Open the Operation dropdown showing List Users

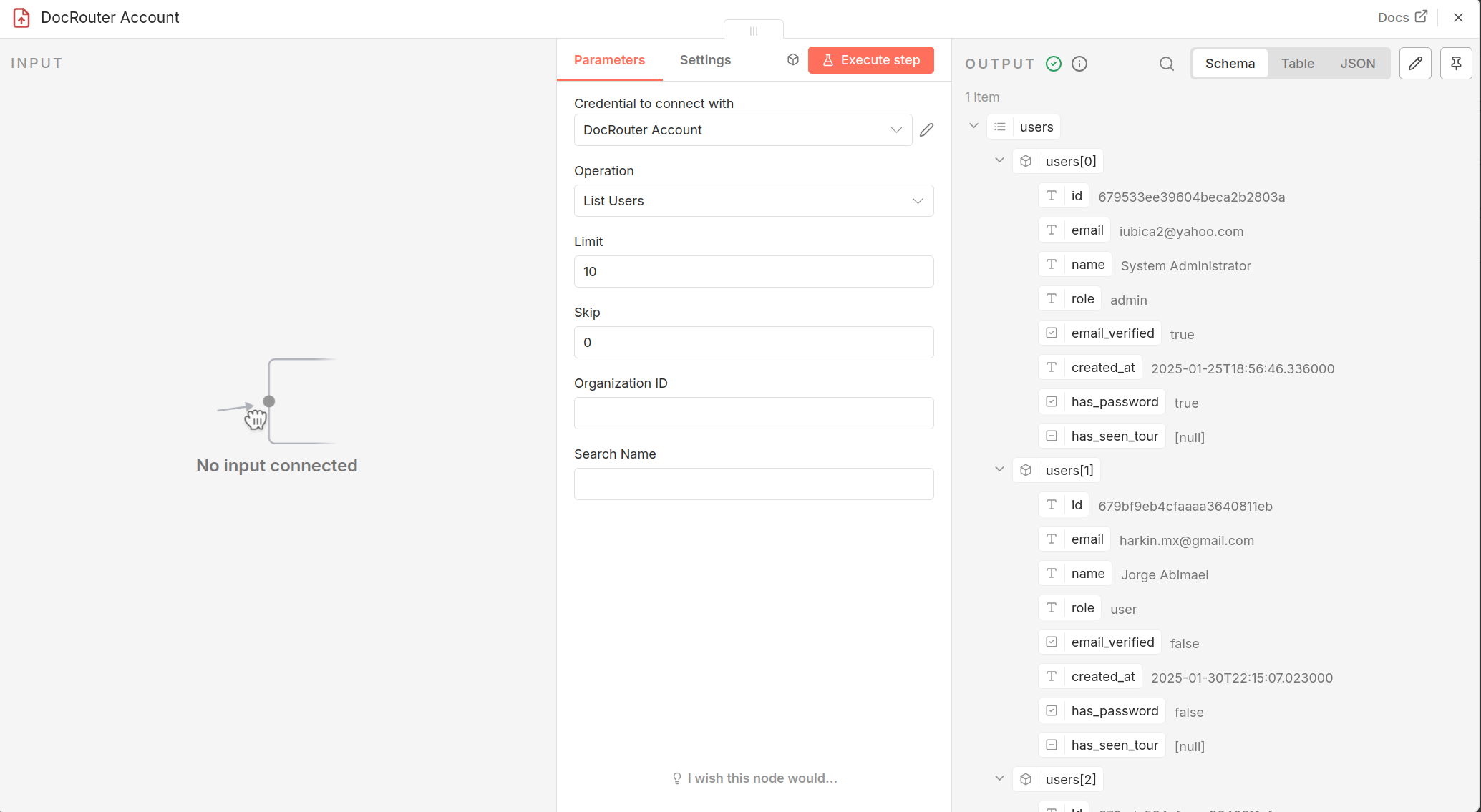click(x=753, y=200)
